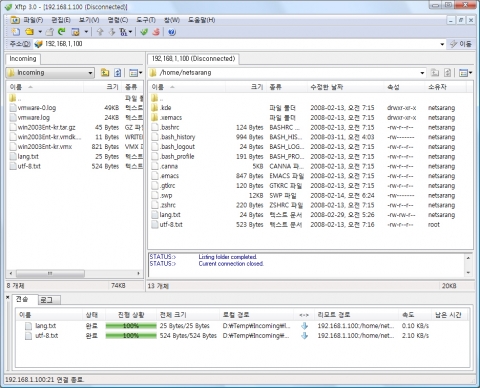The height and width of the screenshot is (388, 480).
Task: Sort the local list by 크기 column
Action: (102, 87)
